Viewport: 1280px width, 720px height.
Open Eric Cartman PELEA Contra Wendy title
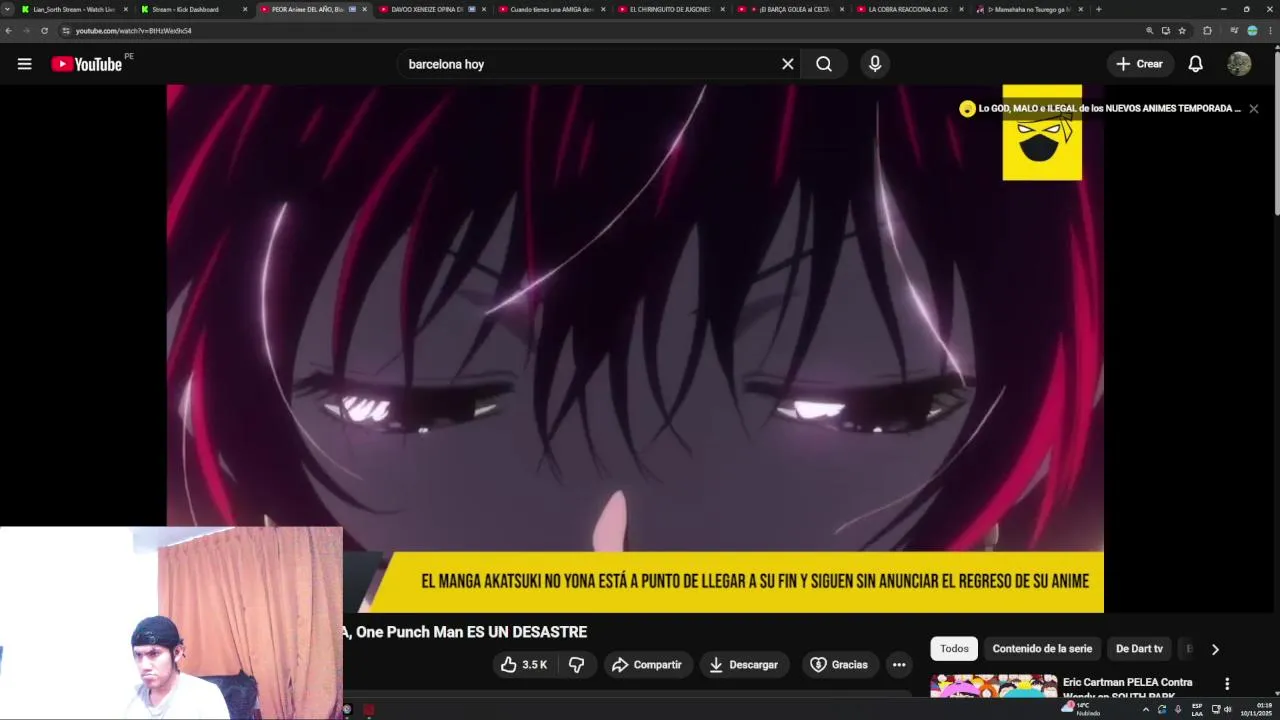click(1127, 688)
